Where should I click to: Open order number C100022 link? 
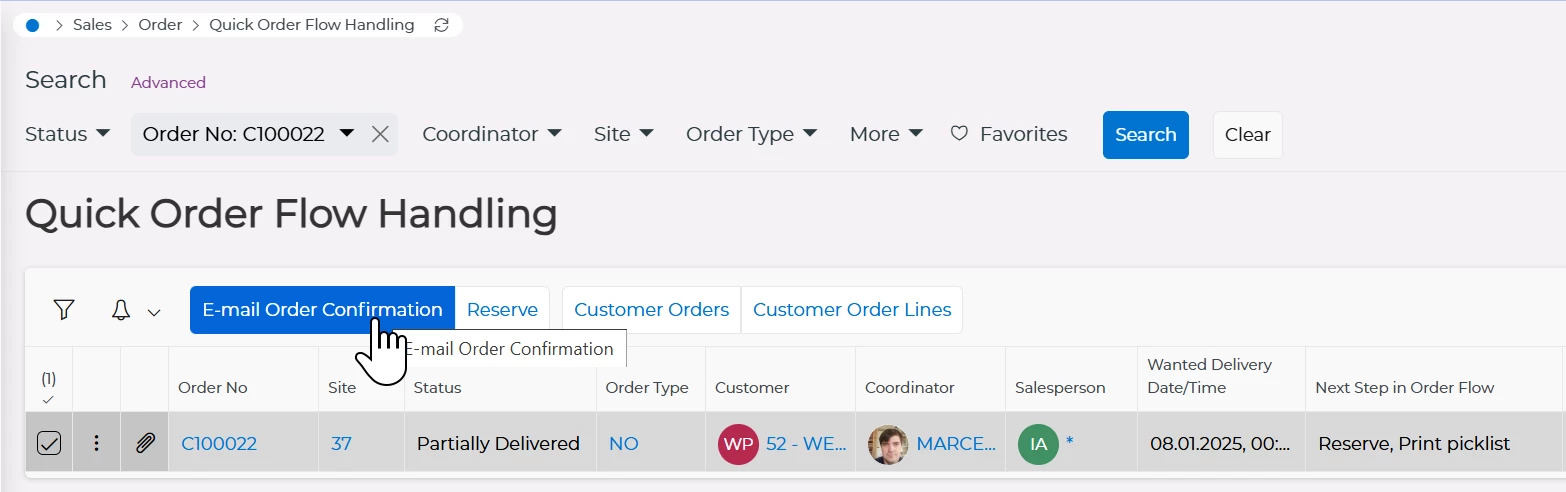(x=219, y=443)
